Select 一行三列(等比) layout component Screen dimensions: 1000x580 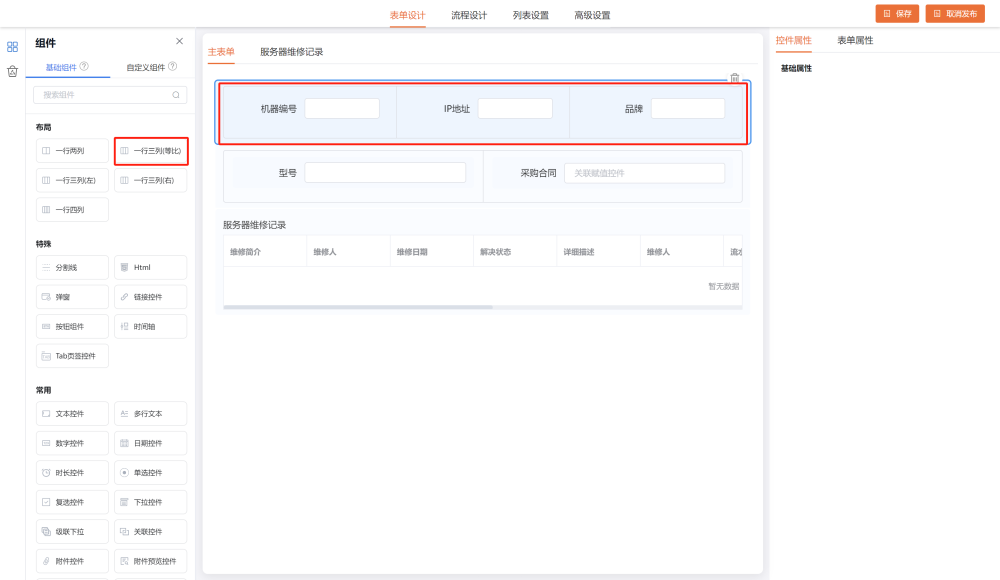click(151, 151)
